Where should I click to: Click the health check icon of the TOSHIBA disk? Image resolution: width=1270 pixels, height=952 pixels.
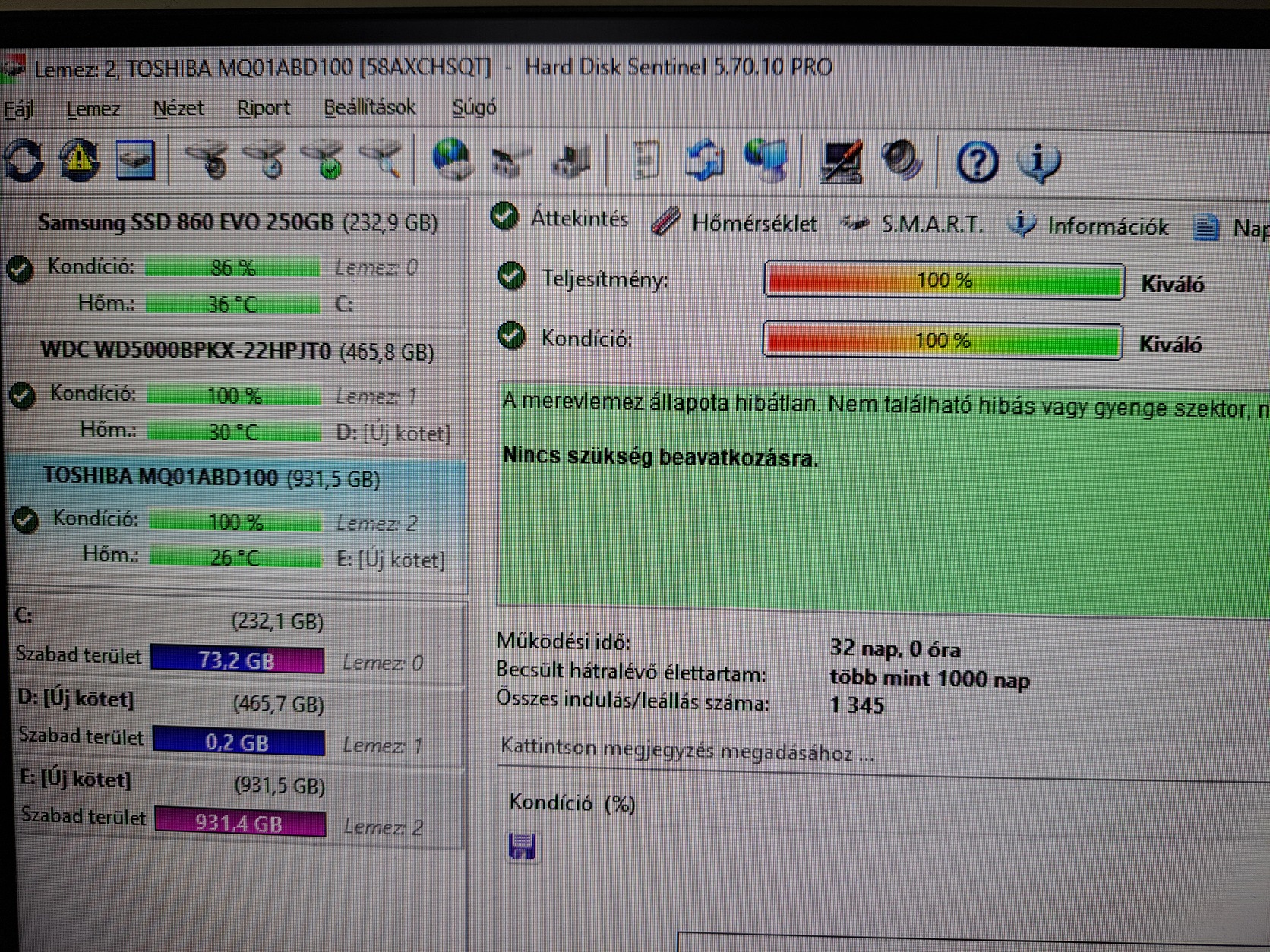(26, 521)
